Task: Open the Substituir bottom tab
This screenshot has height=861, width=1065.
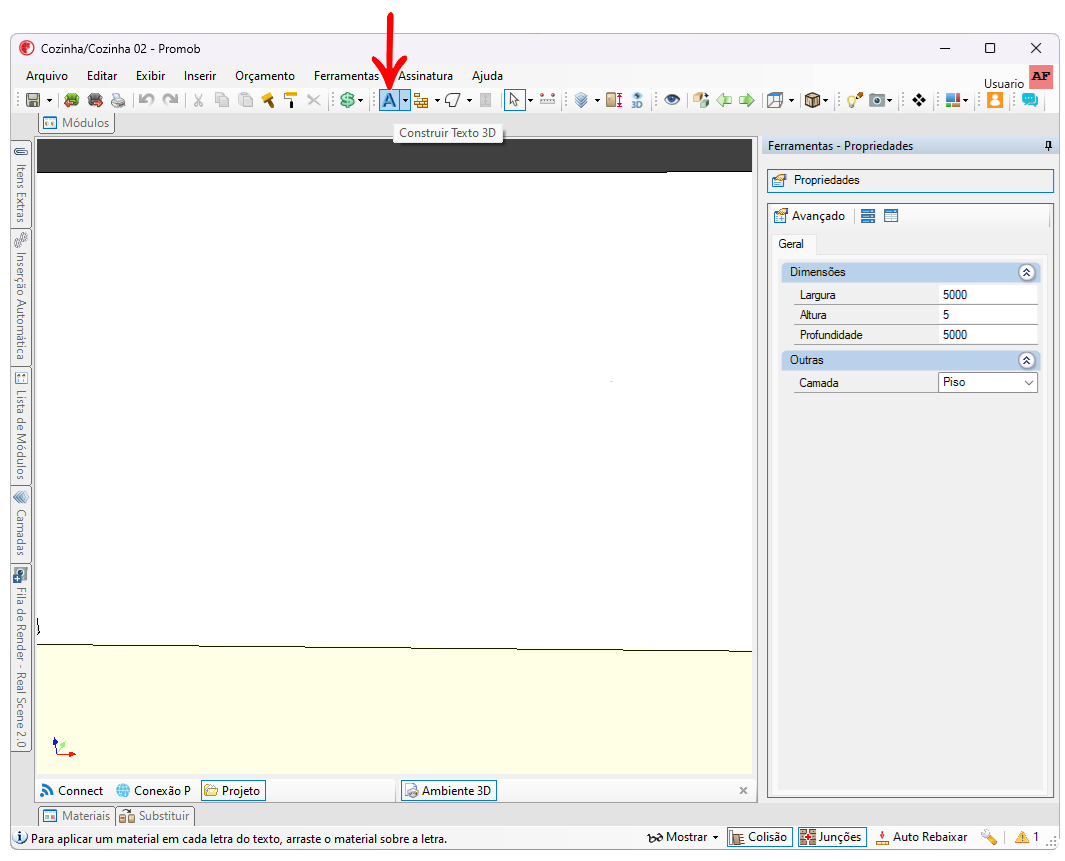Action: coord(156,816)
